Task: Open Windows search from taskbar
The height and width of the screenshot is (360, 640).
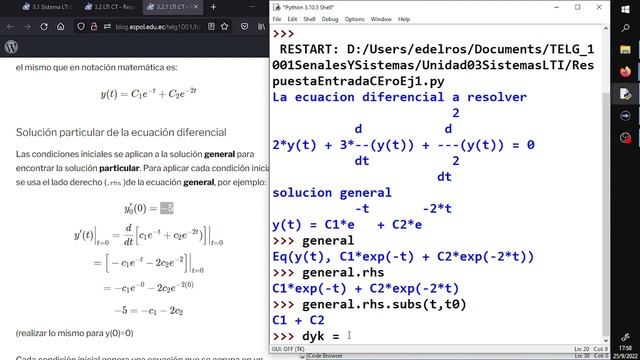Action: (625, 28)
